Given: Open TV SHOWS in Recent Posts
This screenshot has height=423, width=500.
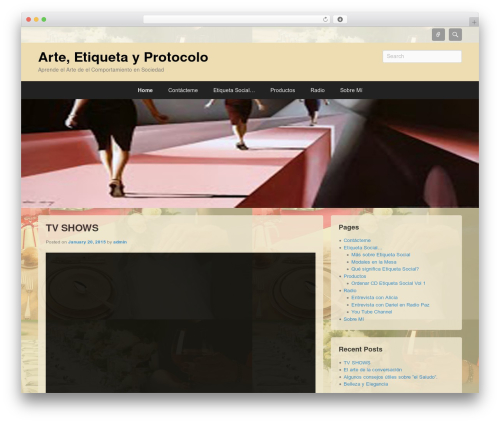Looking at the screenshot, I should [357, 363].
